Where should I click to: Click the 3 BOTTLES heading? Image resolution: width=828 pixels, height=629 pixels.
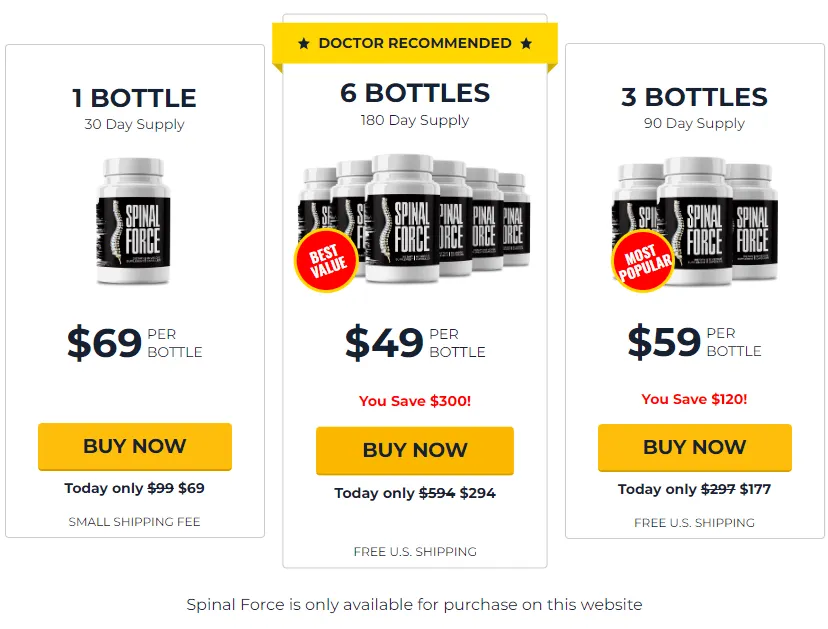694,97
